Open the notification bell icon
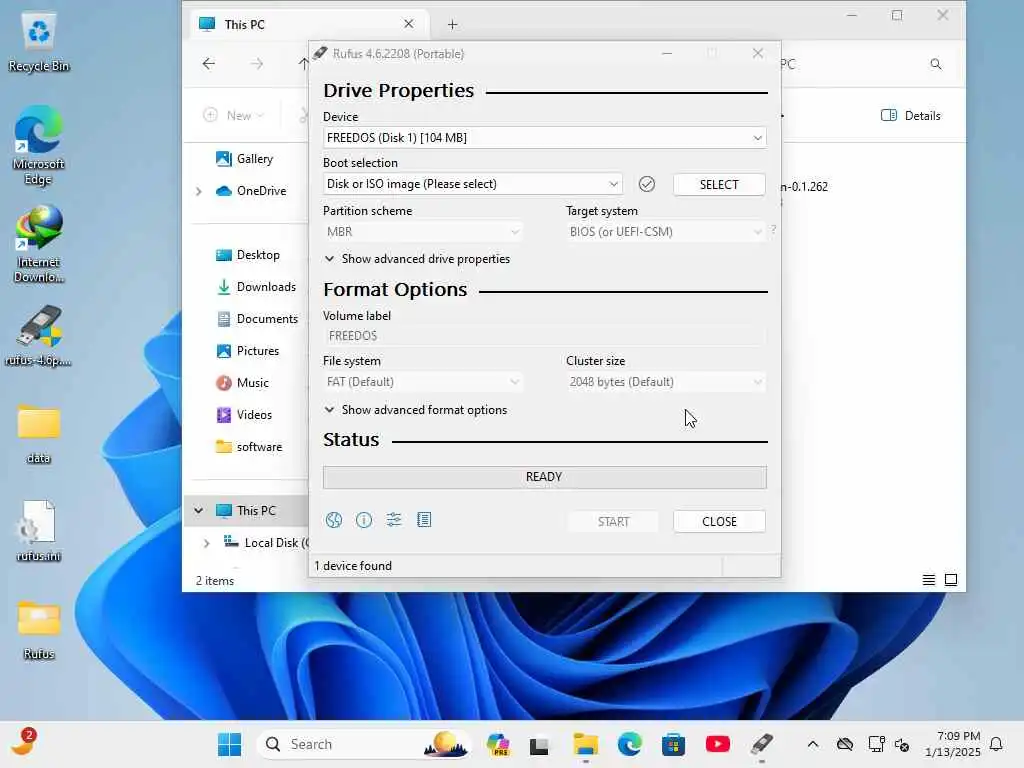Screen dimensions: 1024x768 click(x=997, y=744)
